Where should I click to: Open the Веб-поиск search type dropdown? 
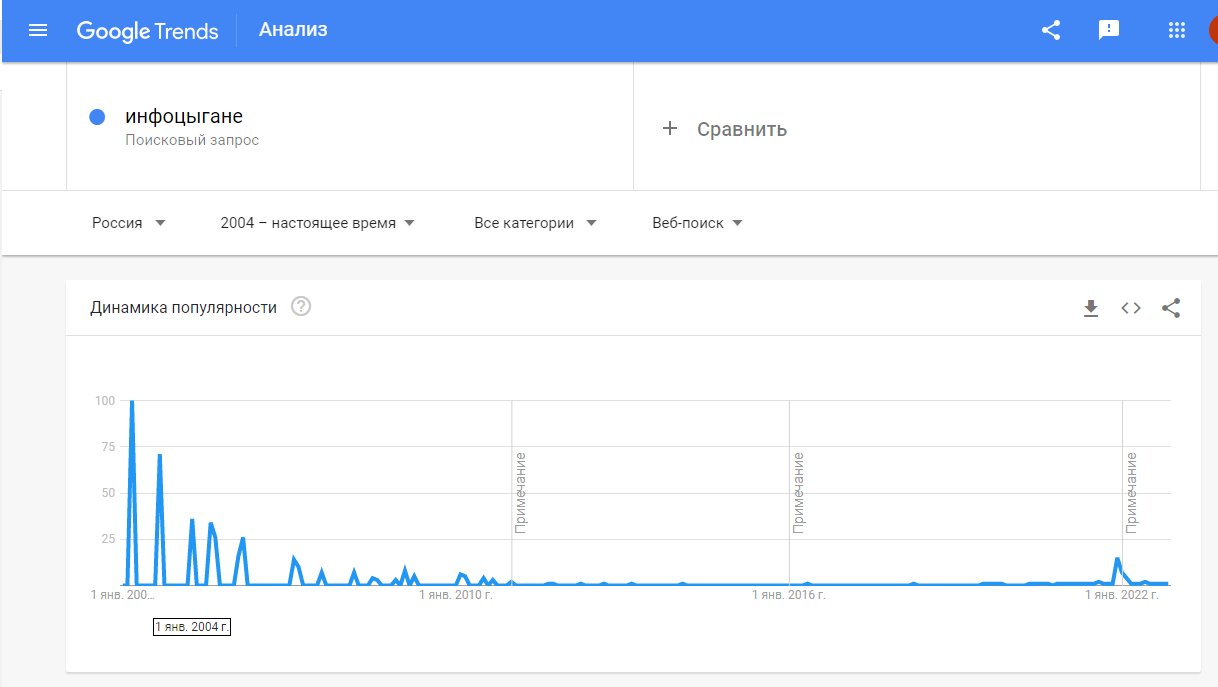pyautogui.click(x=698, y=223)
